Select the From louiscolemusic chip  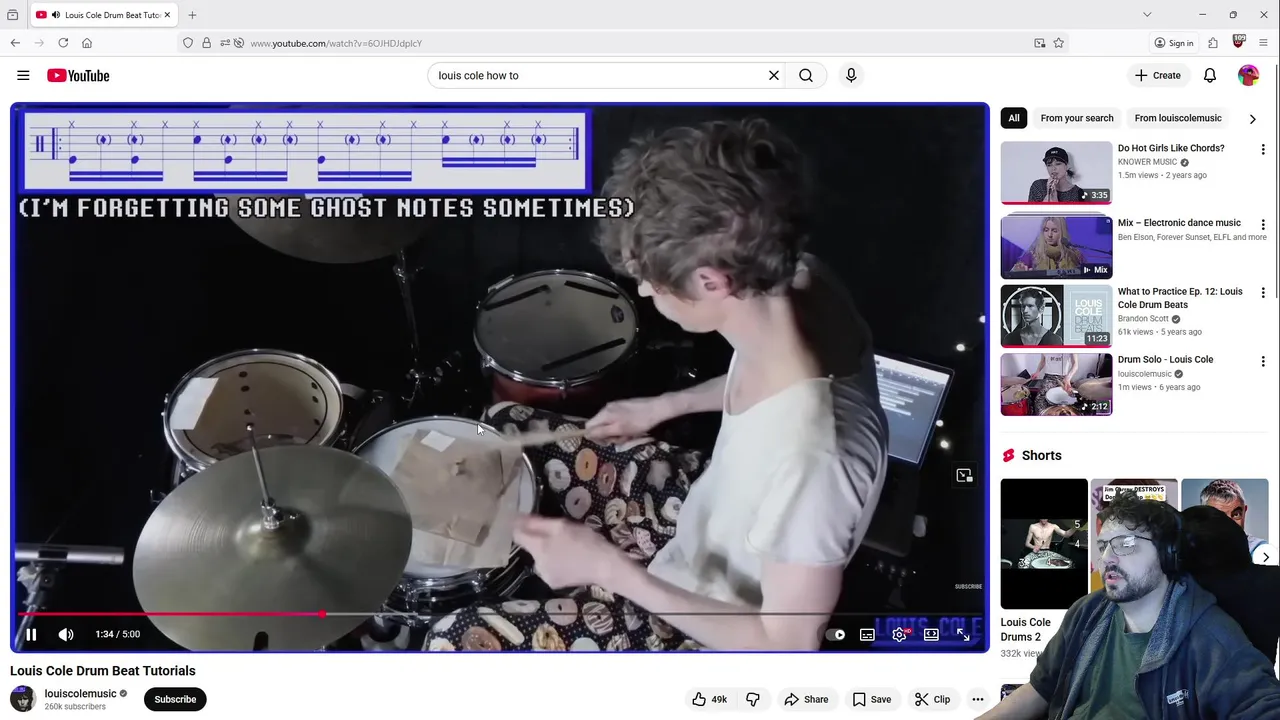(x=1178, y=118)
